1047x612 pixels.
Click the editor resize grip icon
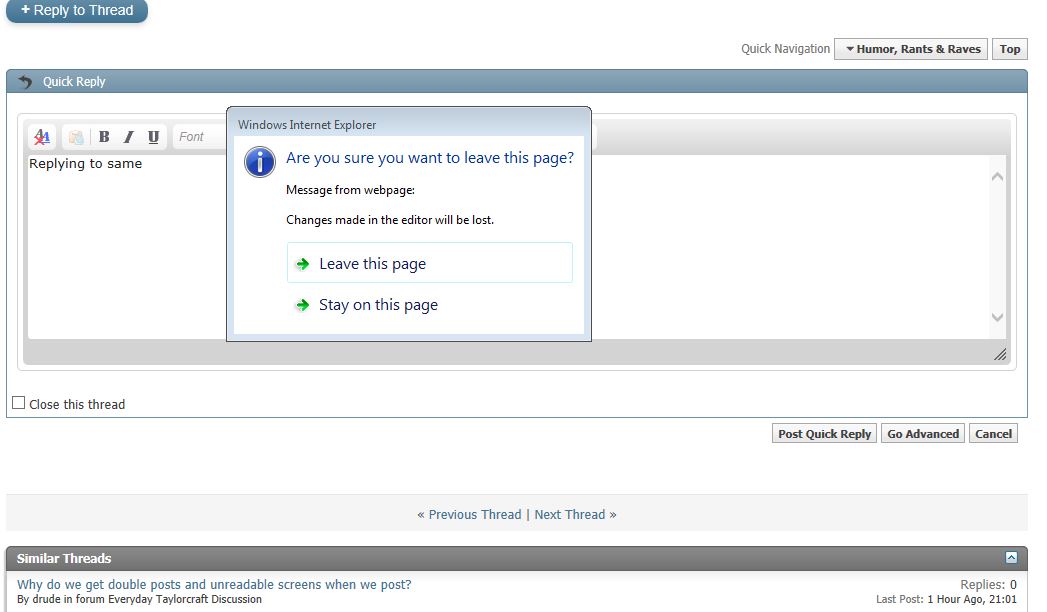(999, 354)
